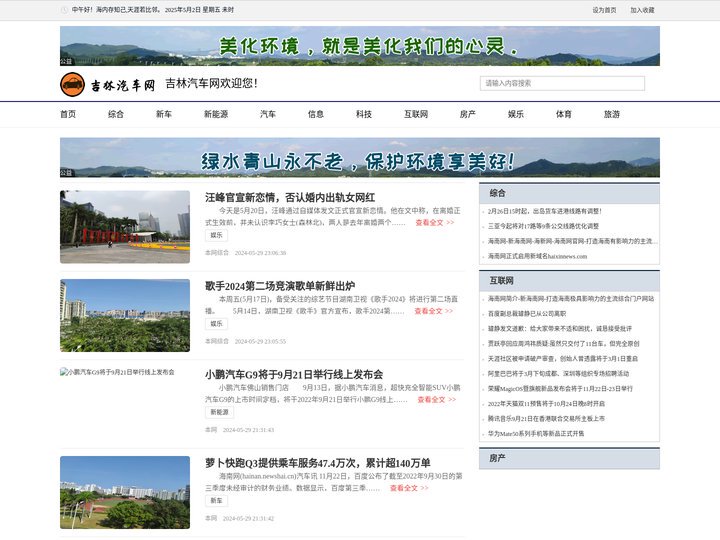The height and width of the screenshot is (540, 720).
Task: Click 查看全文 for the 小鹏汽车G9 article
Action: [x=437, y=400]
